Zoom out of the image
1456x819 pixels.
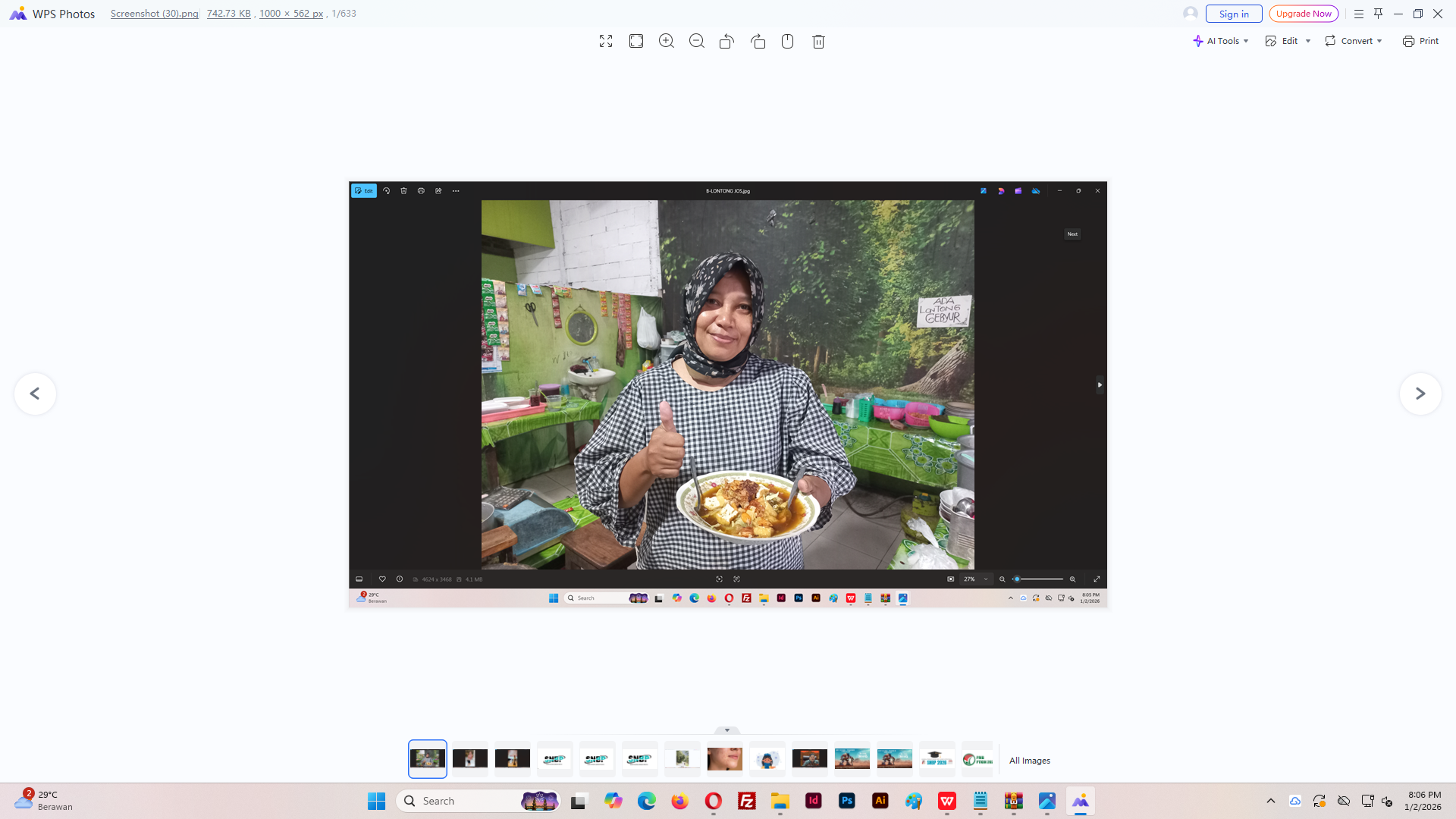click(697, 42)
